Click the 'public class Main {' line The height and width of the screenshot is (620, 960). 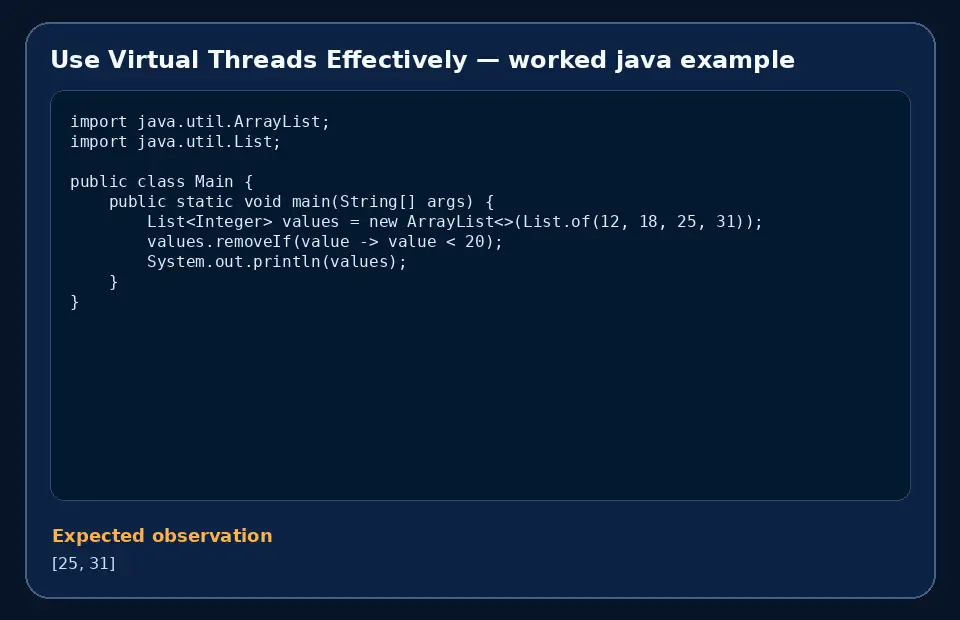click(162, 182)
